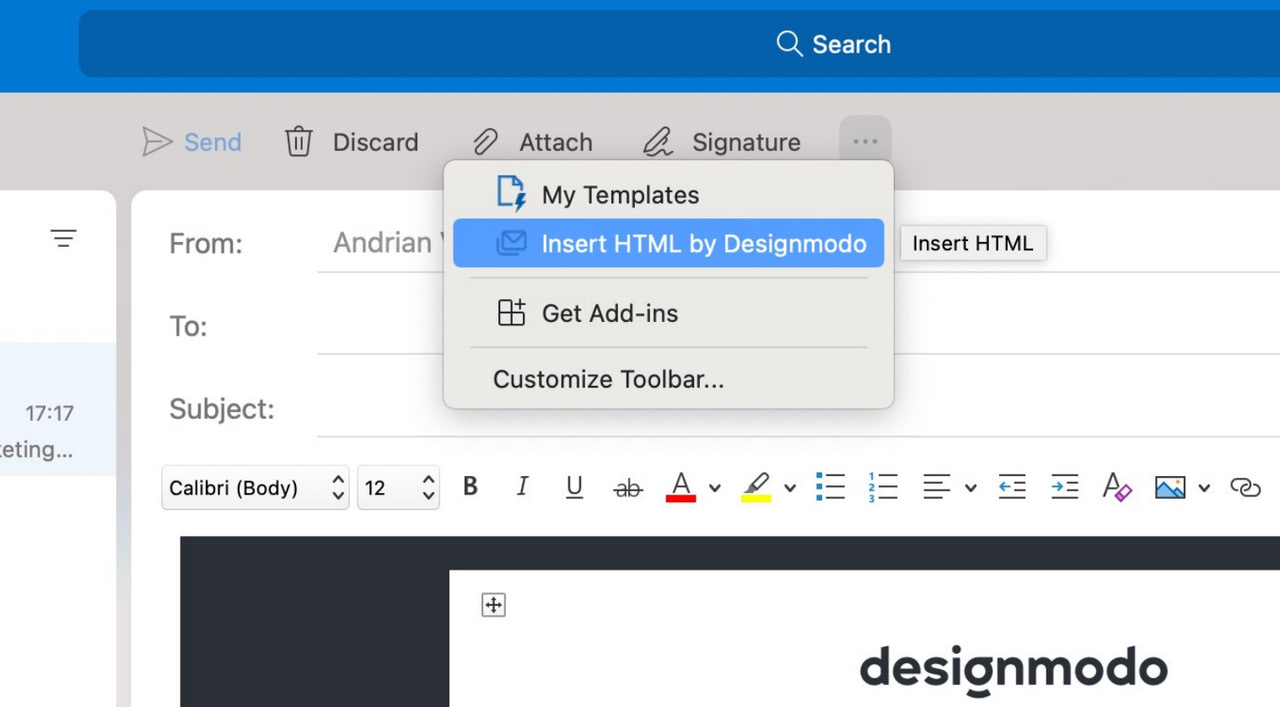This screenshot has width=1280, height=707.
Task: Insert a hyperlink using link icon
Action: pos(1245,487)
